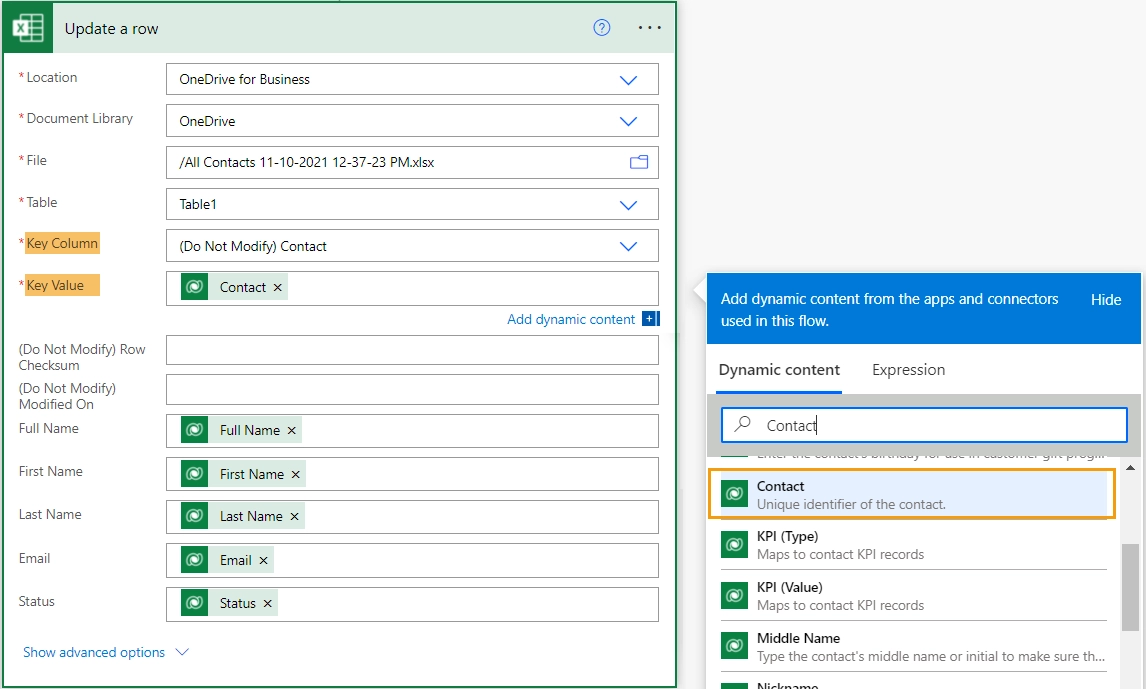Click the Dataverse icon on First Name token

point(194,473)
